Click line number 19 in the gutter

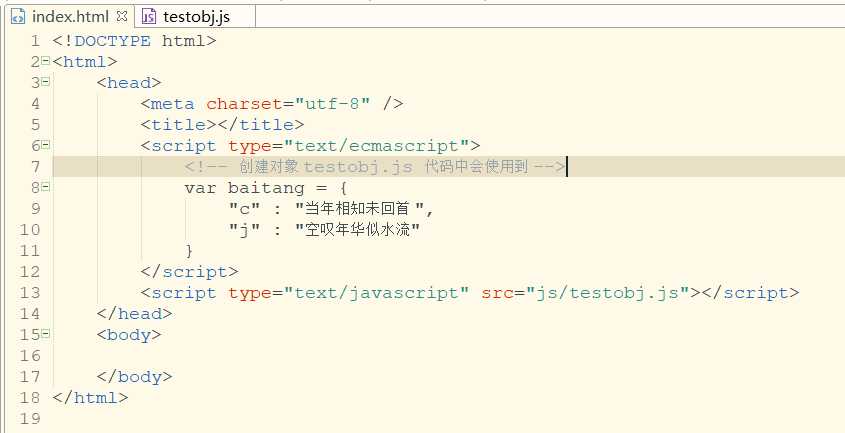coord(30,418)
